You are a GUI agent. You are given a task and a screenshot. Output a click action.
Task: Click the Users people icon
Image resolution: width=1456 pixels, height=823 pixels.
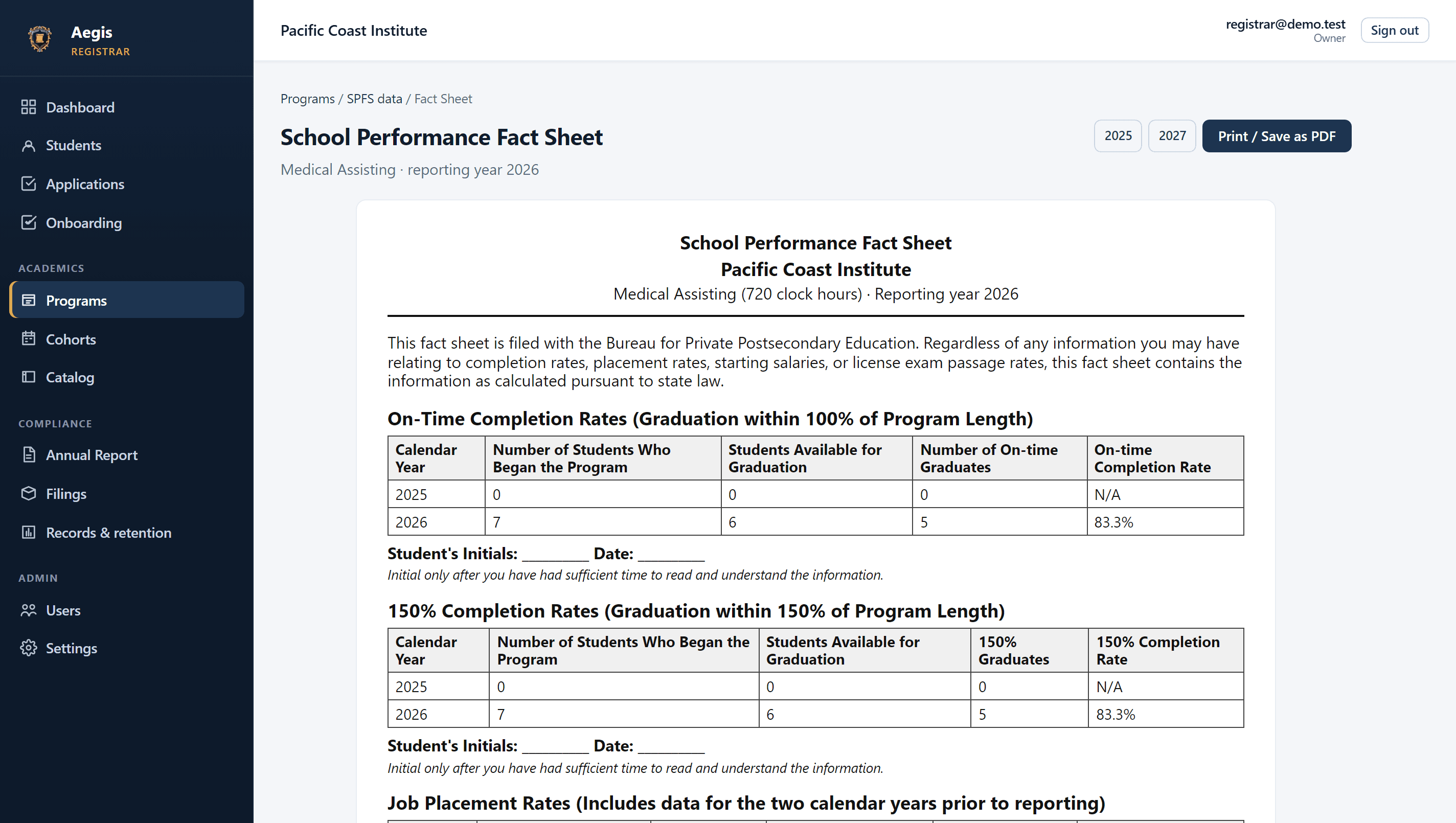[x=28, y=610]
